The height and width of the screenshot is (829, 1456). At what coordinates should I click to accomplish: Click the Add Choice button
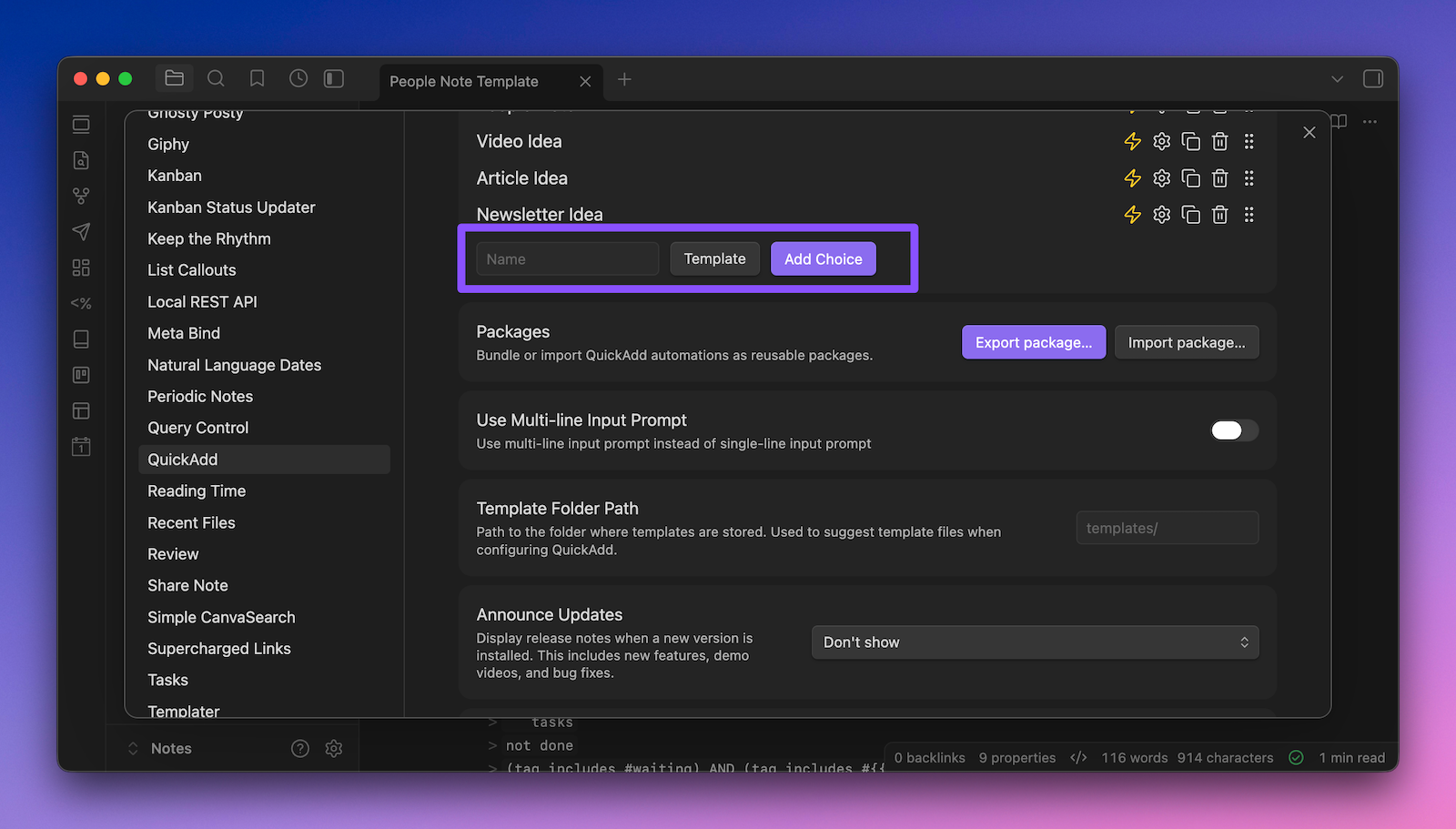pyautogui.click(x=823, y=258)
